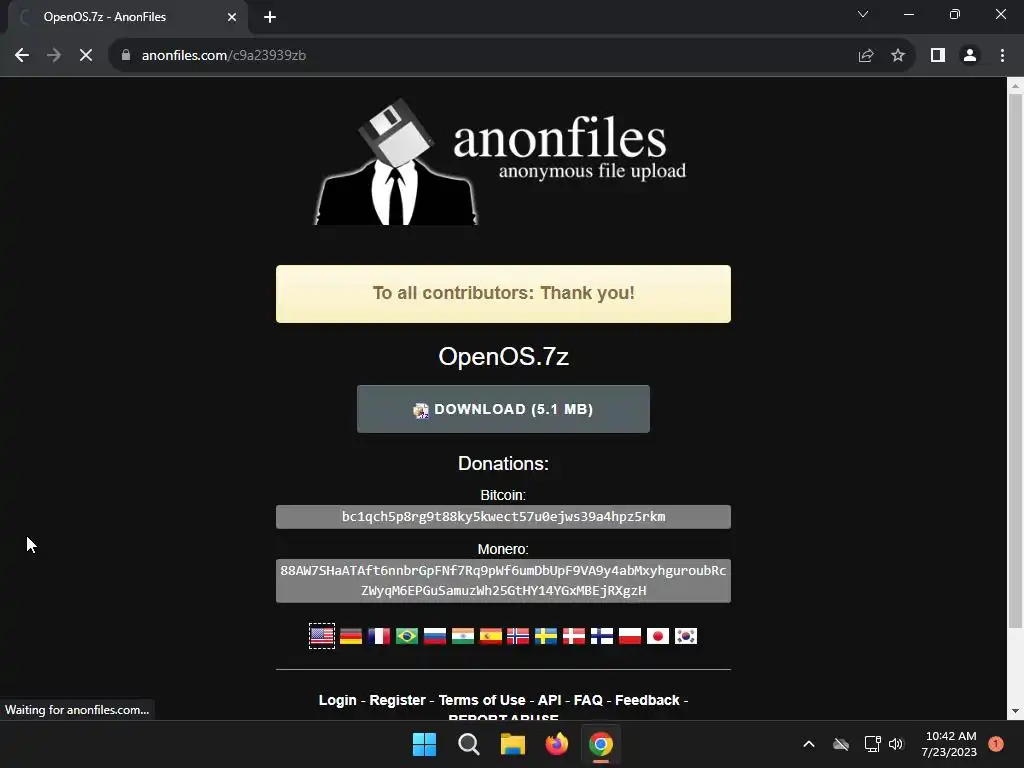The height and width of the screenshot is (768, 1024).
Task: Bookmark this page with the star
Action: (x=898, y=56)
